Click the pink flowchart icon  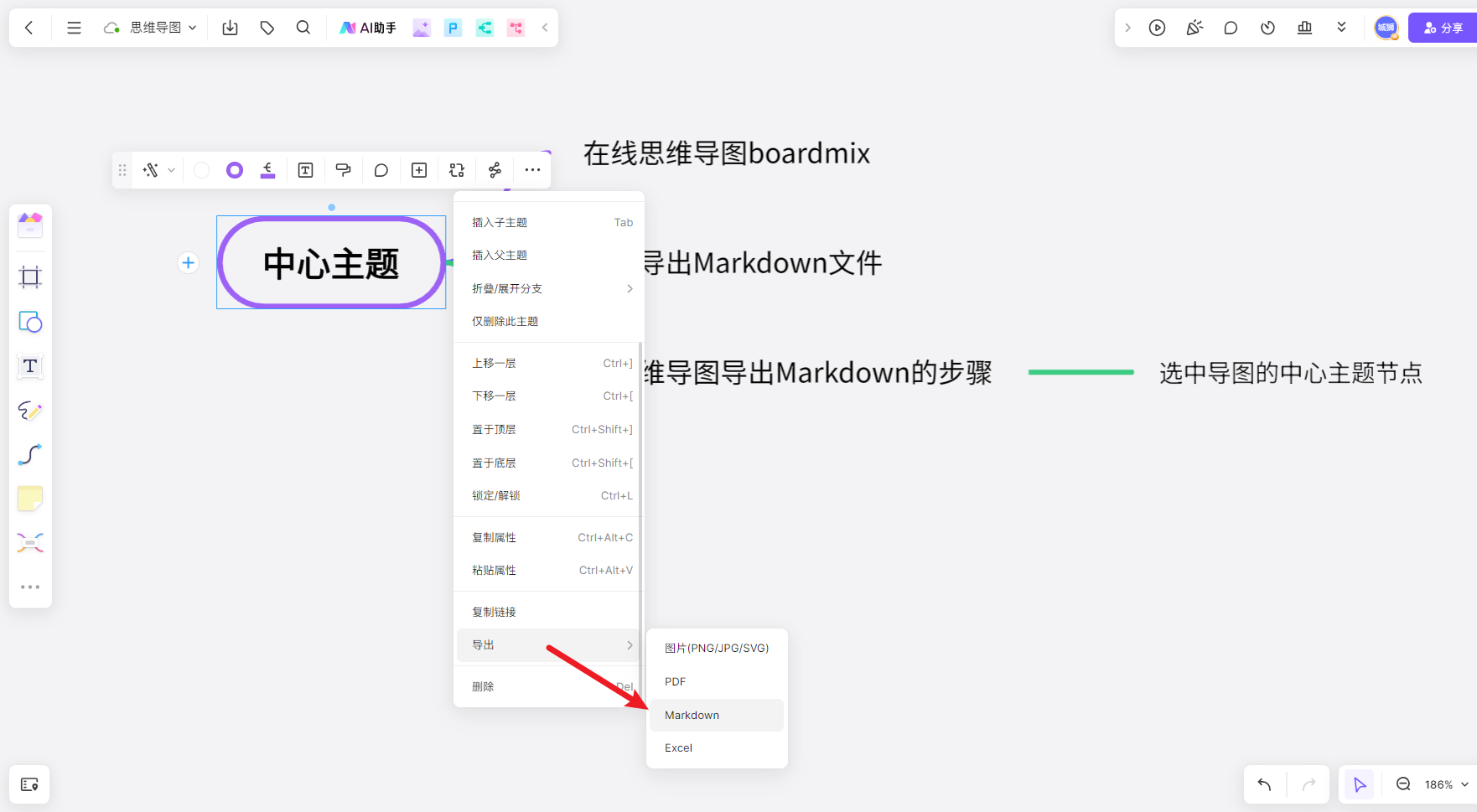click(516, 28)
